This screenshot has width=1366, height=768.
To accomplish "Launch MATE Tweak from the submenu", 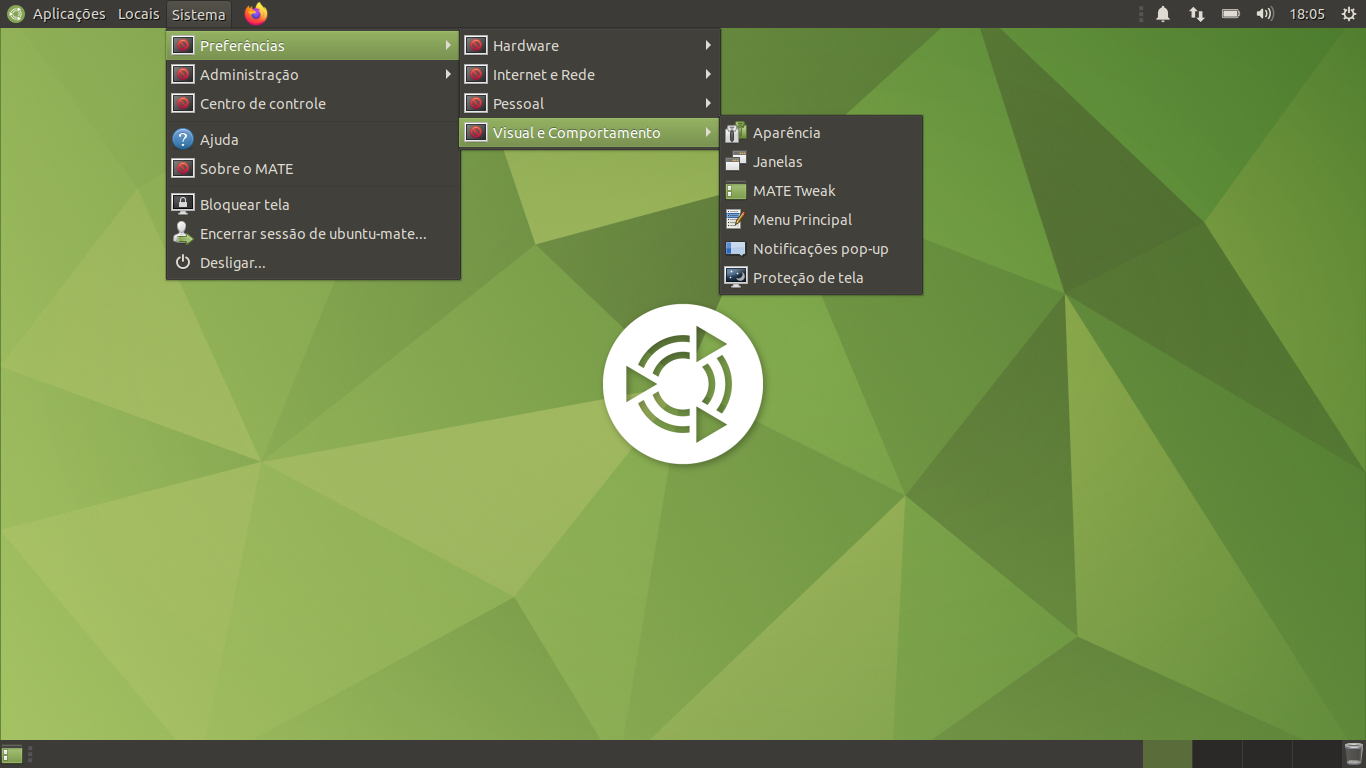I will point(821,191).
